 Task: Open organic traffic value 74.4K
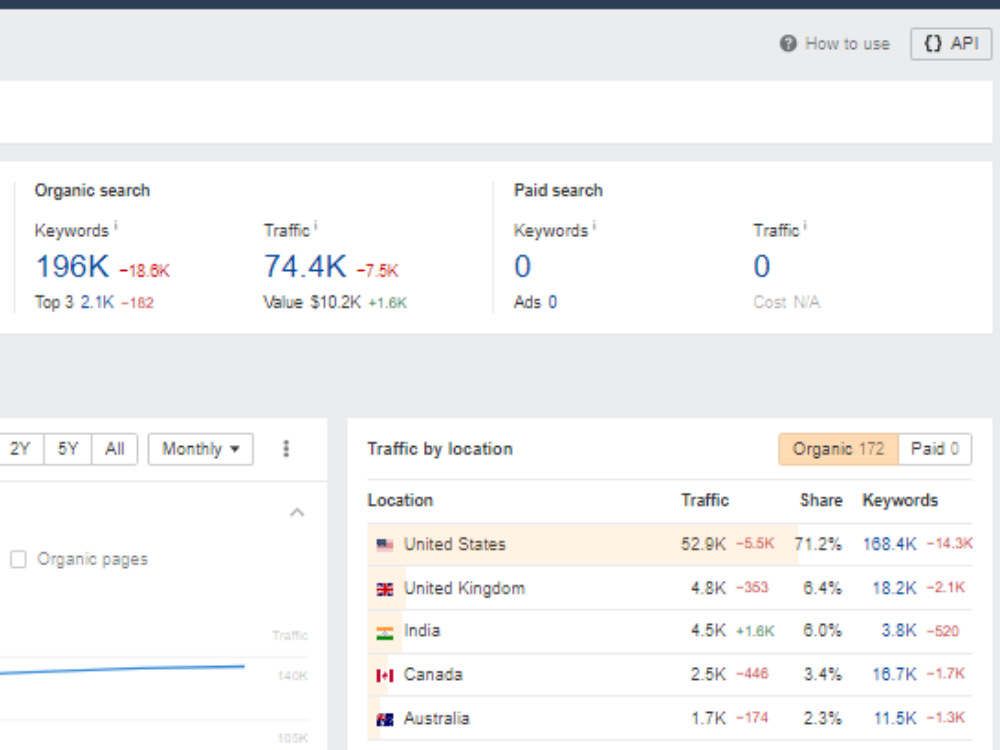pyautogui.click(x=305, y=266)
